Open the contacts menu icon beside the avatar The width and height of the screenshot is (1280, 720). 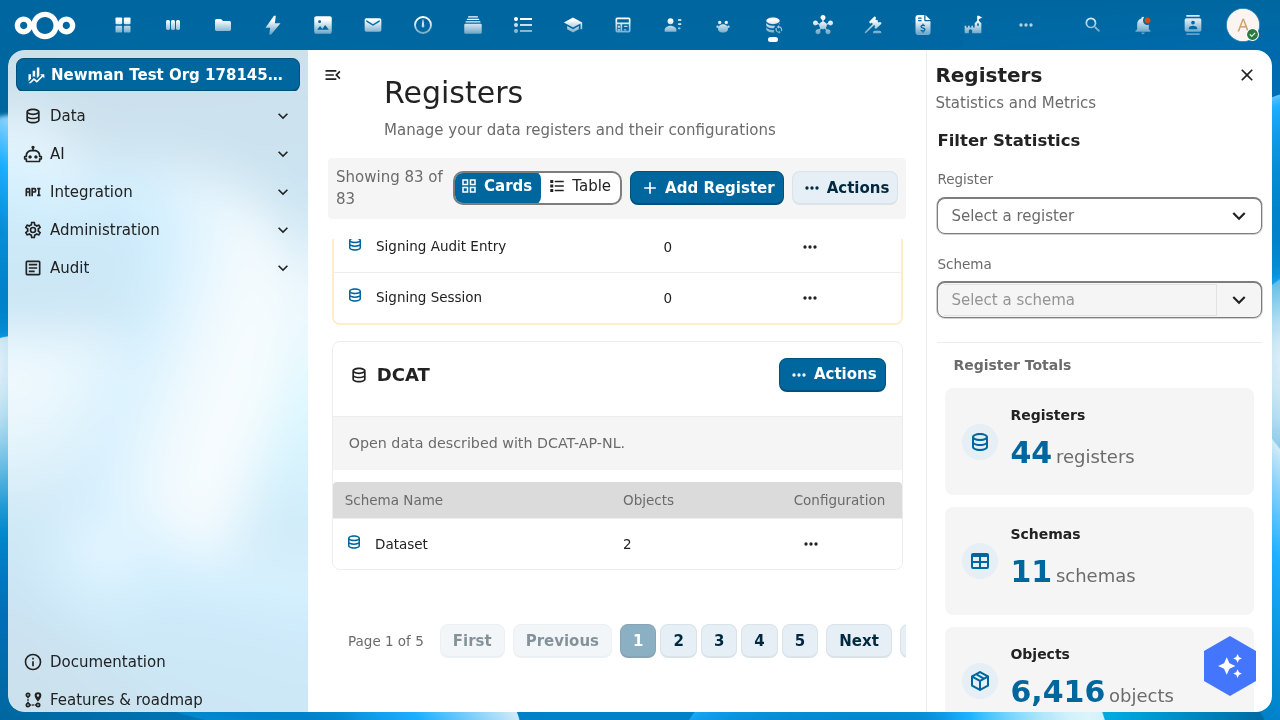tap(1193, 25)
